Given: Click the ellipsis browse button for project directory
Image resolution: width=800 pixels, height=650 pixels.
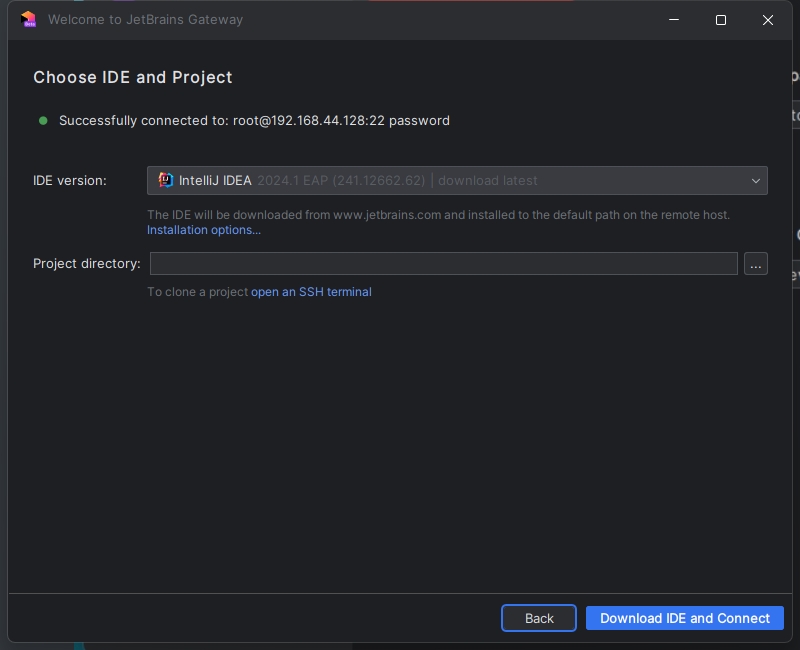Looking at the screenshot, I should [756, 263].
